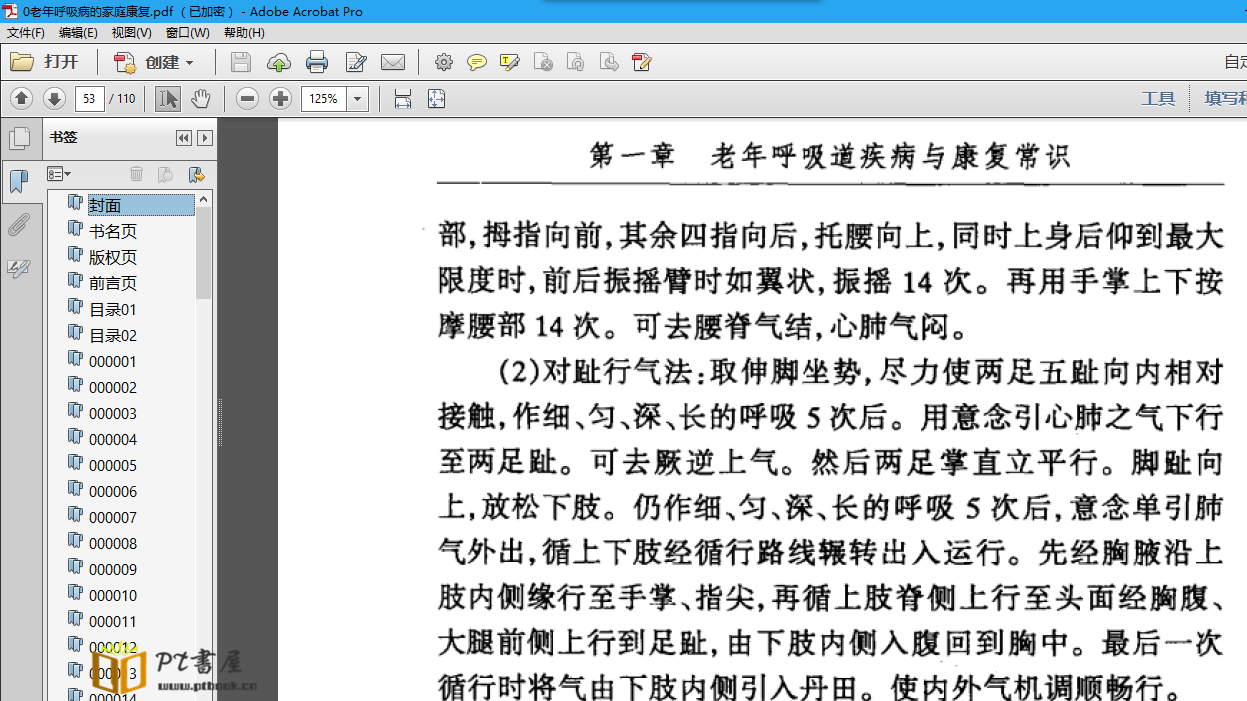Click the expand current bookmark icon
This screenshot has width=1247, height=701.
point(196,174)
